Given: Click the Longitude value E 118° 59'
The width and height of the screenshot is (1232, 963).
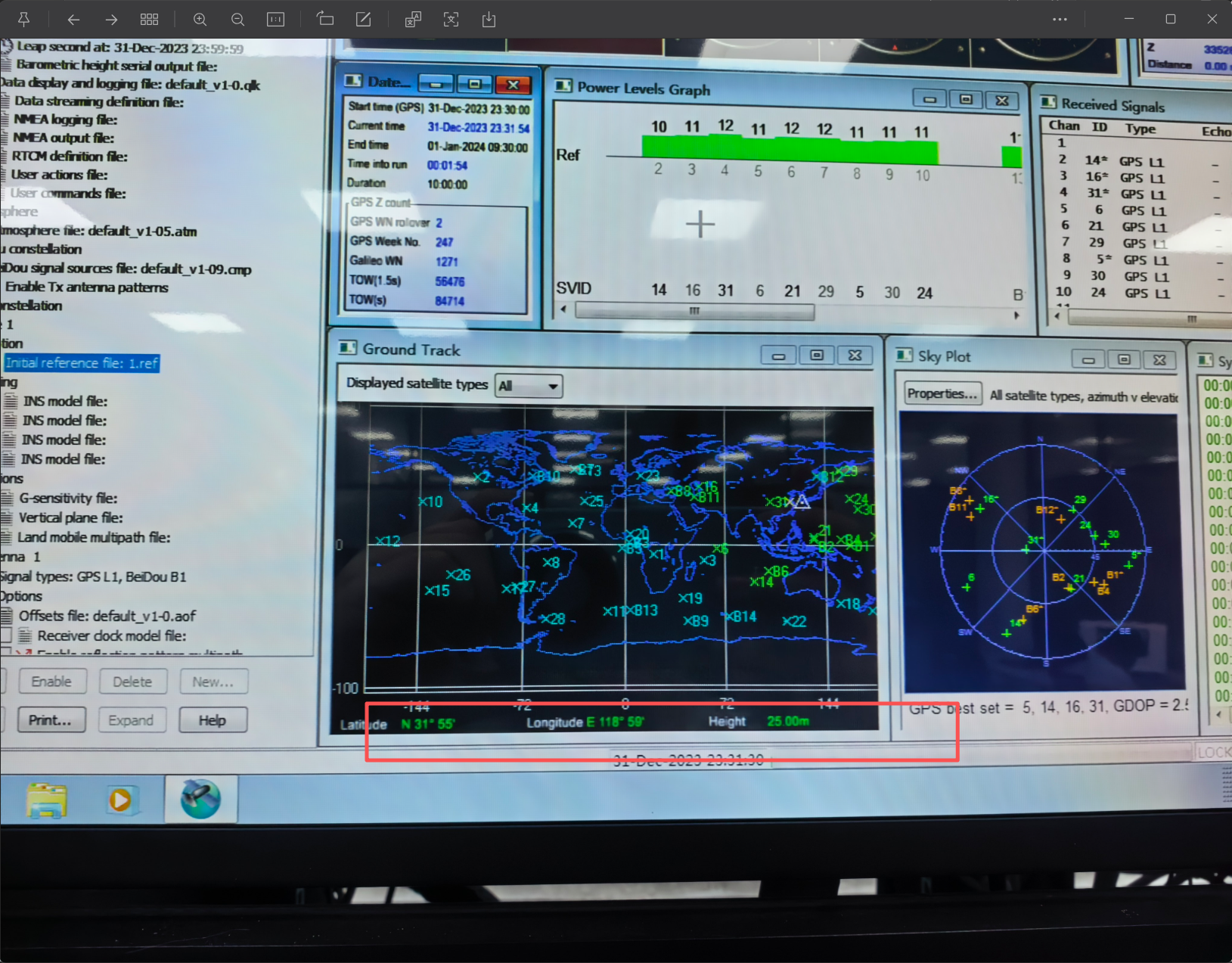Looking at the screenshot, I should click(x=615, y=722).
